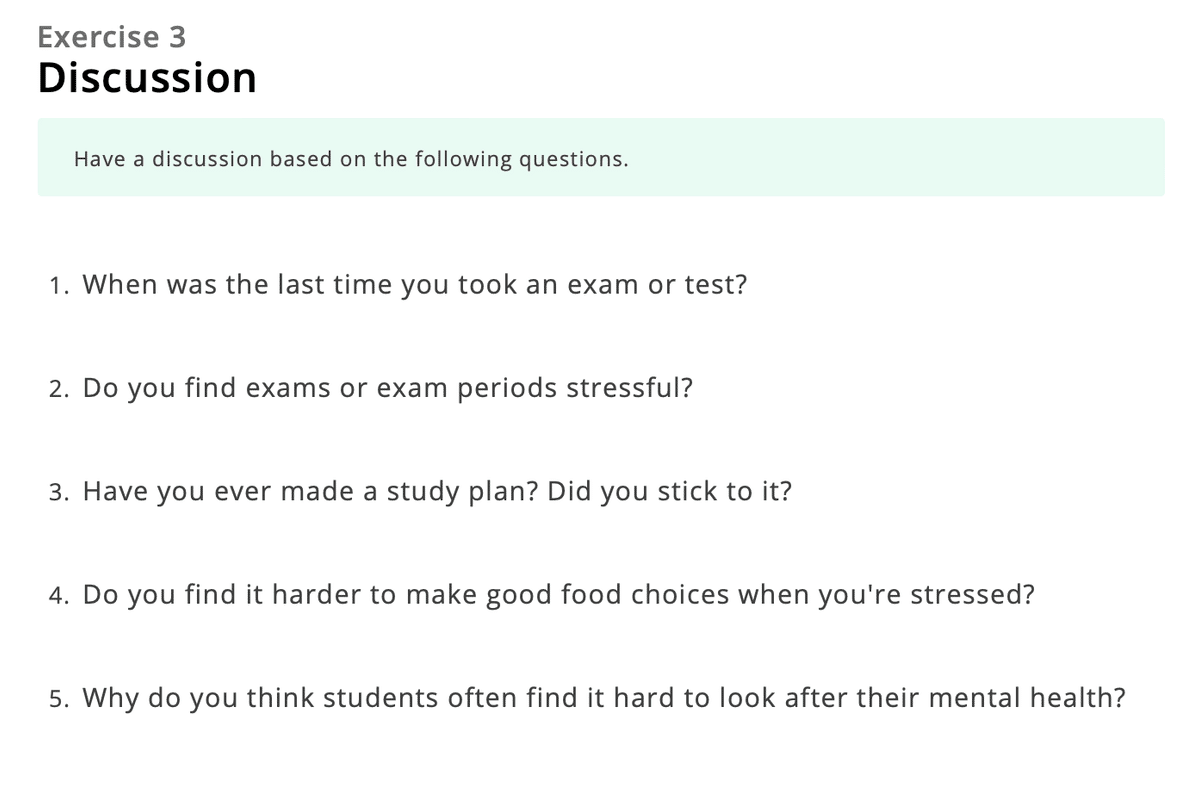Click the number marker "5."
The image size is (1200, 794).
pyautogui.click(x=59, y=699)
